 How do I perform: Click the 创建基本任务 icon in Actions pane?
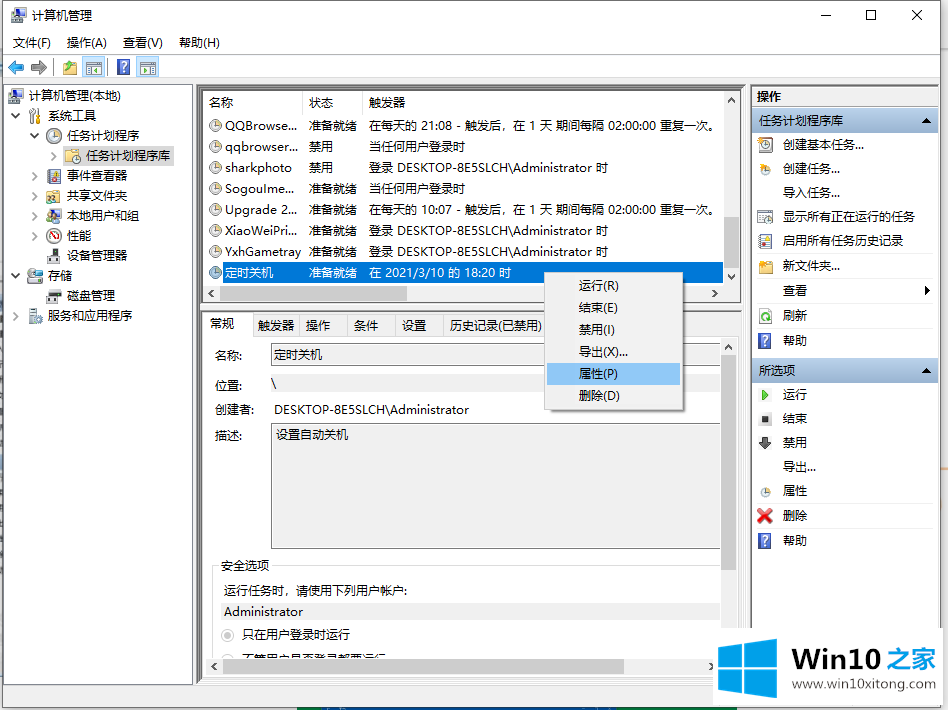tap(765, 145)
